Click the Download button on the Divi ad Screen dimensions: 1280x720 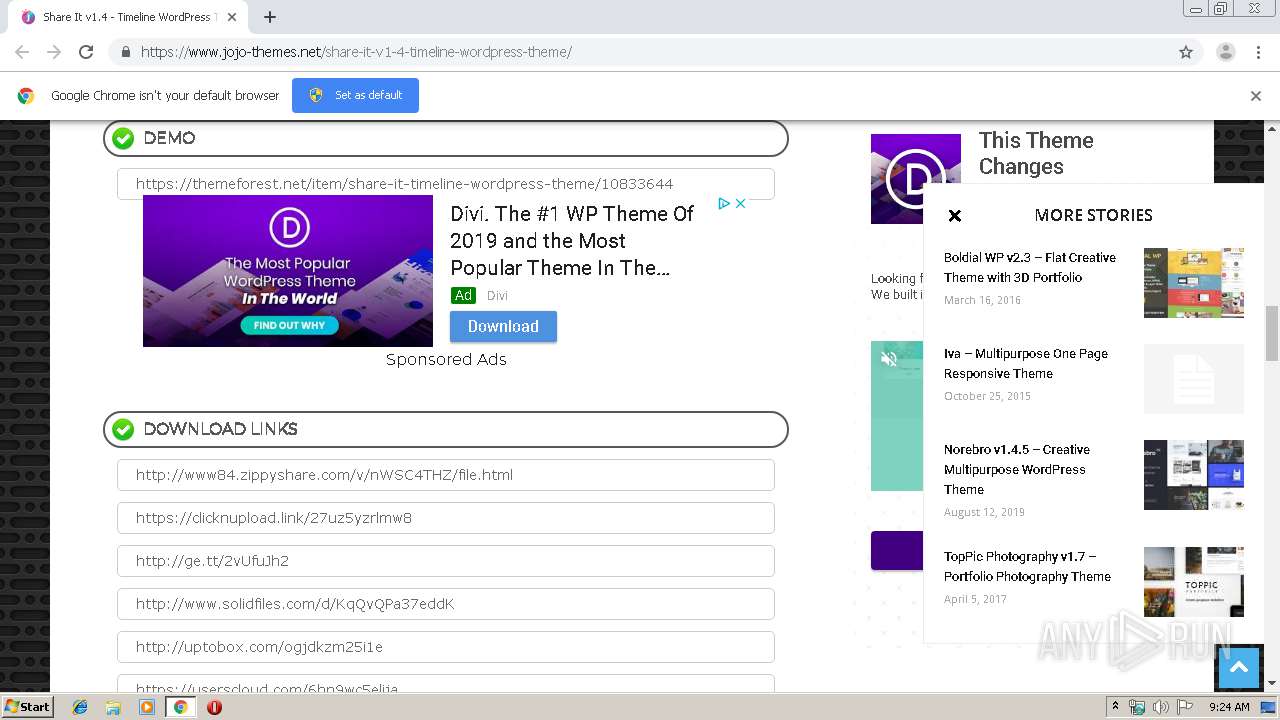tap(503, 326)
